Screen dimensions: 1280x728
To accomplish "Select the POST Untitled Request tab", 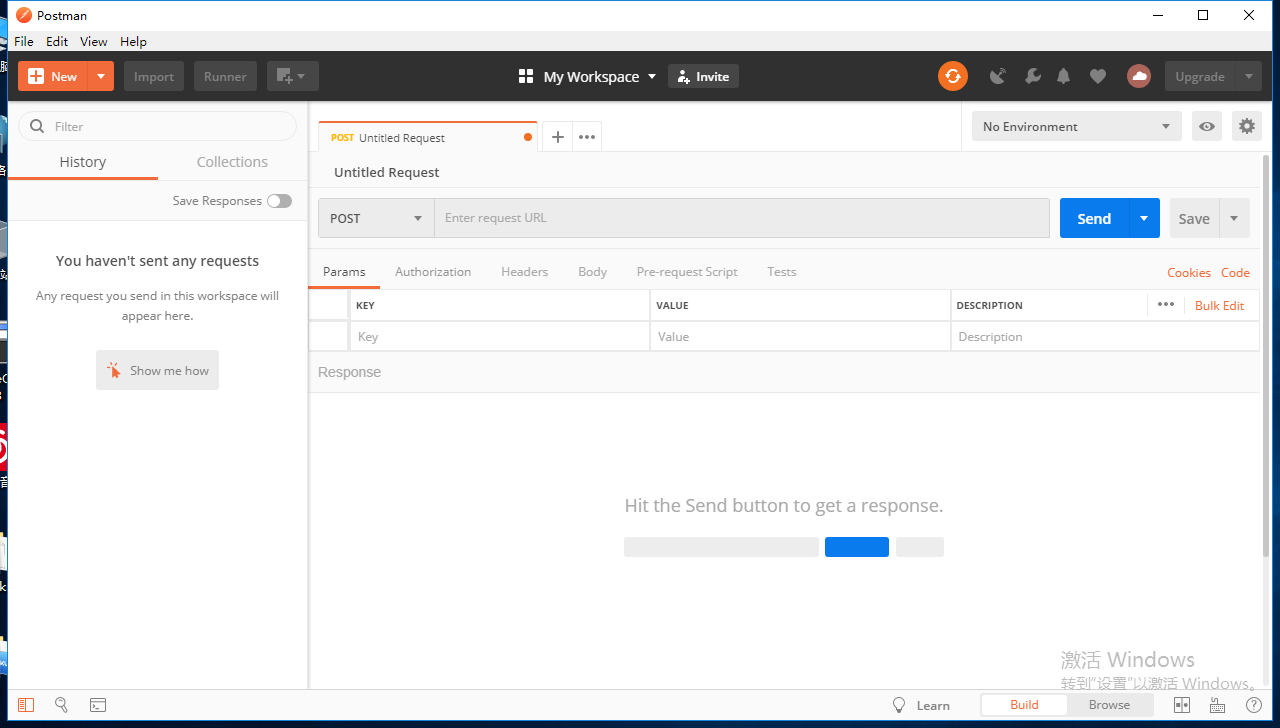I will tap(428, 137).
